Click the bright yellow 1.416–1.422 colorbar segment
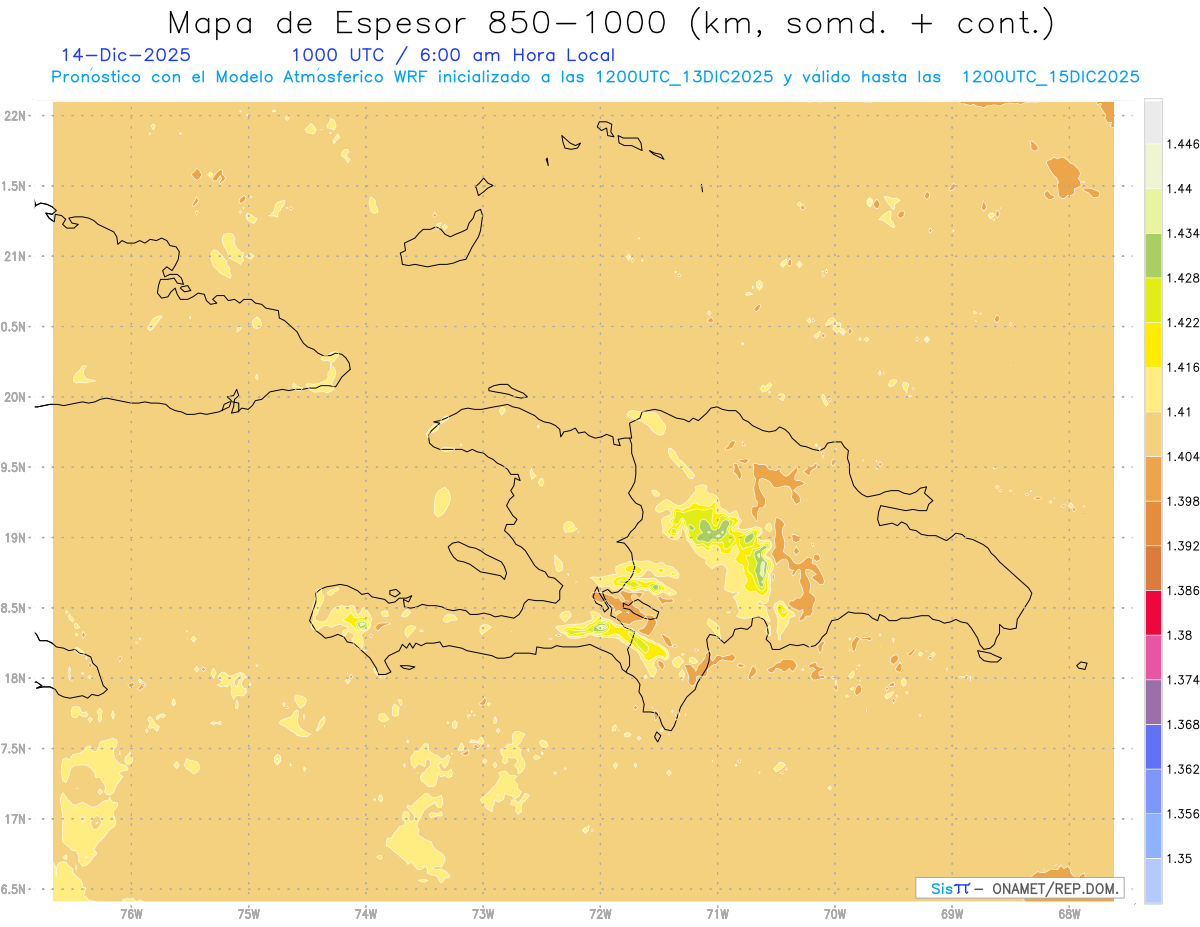Image resolution: width=1200 pixels, height=927 pixels. click(x=1153, y=344)
